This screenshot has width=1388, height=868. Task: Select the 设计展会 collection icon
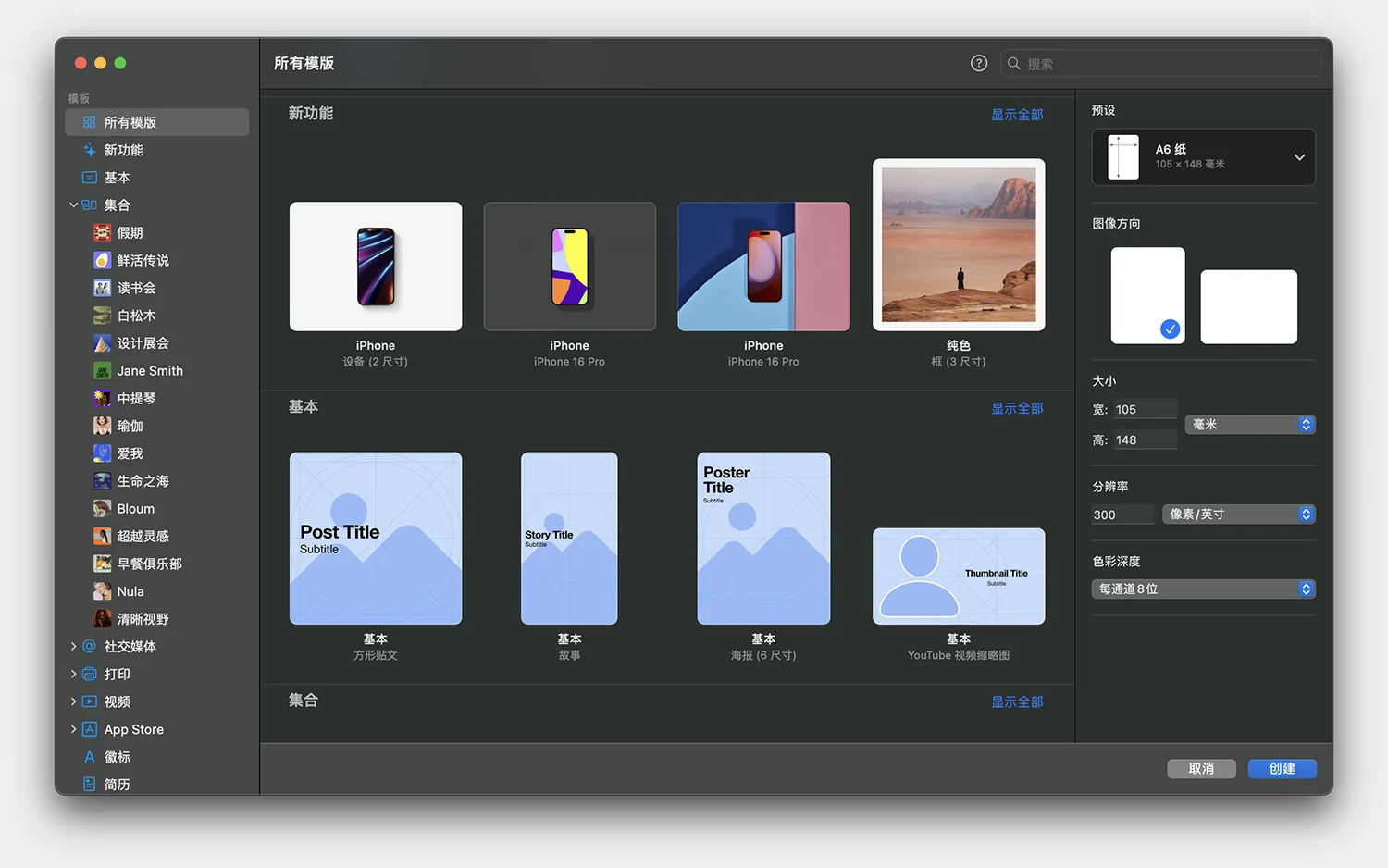point(103,343)
